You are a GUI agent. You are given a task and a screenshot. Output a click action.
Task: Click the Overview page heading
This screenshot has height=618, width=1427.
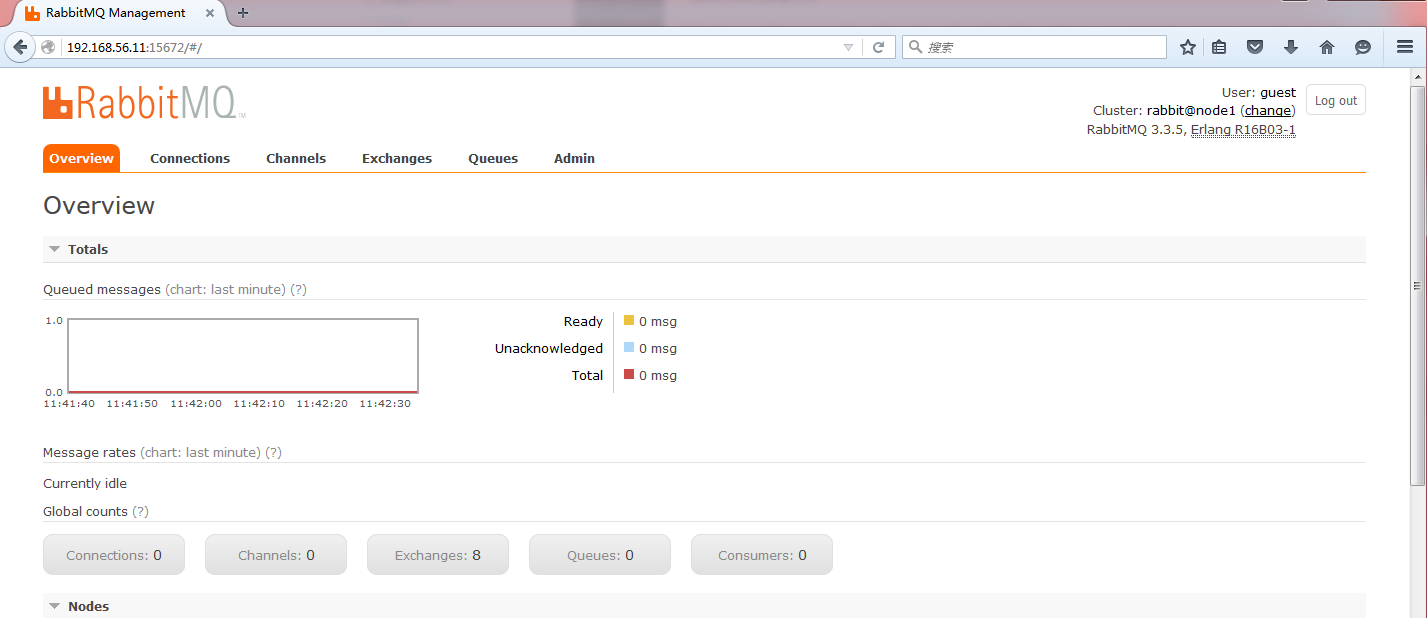[99, 206]
